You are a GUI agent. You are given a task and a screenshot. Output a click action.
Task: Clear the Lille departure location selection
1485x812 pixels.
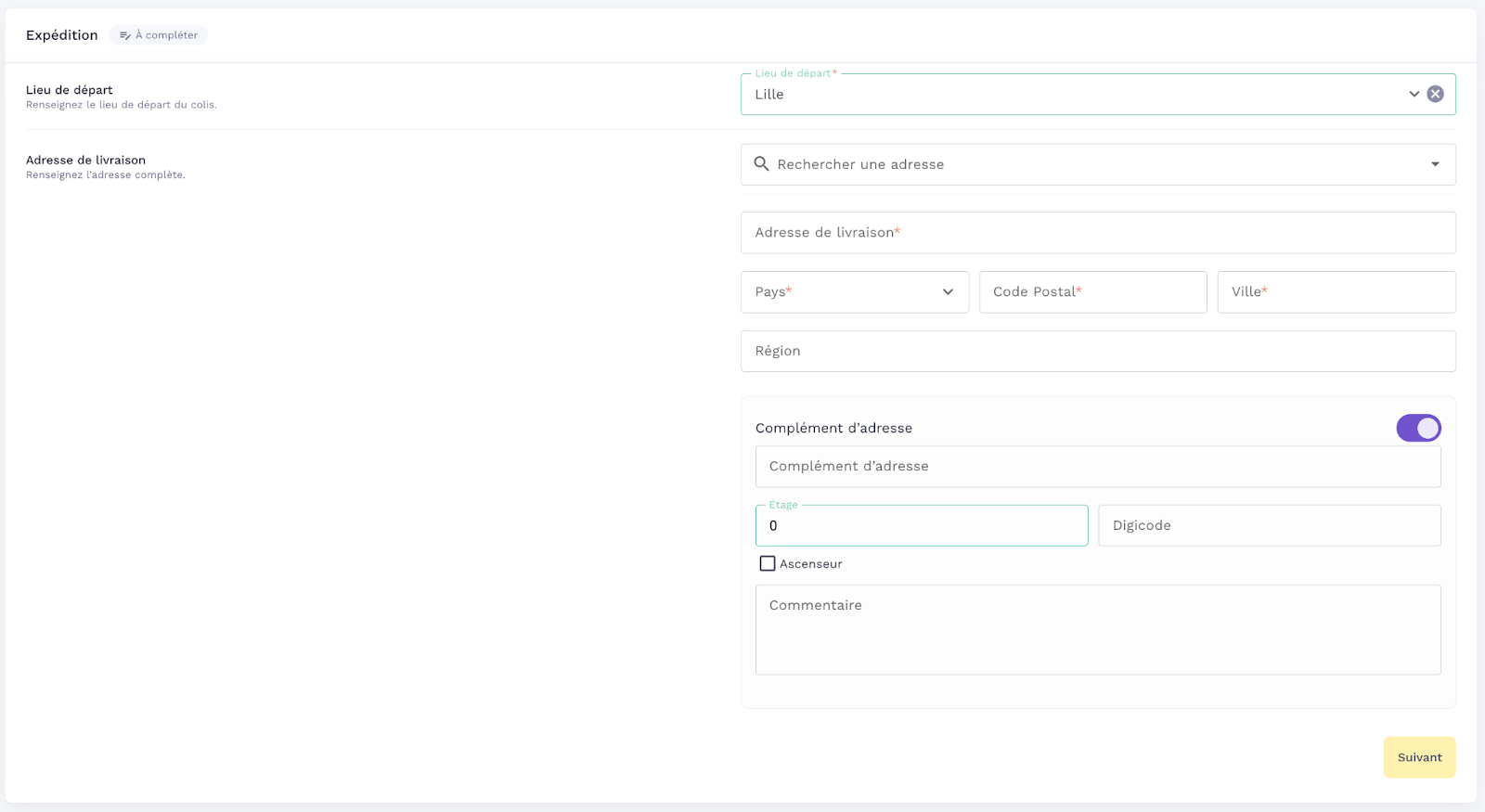[x=1435, y=94]
